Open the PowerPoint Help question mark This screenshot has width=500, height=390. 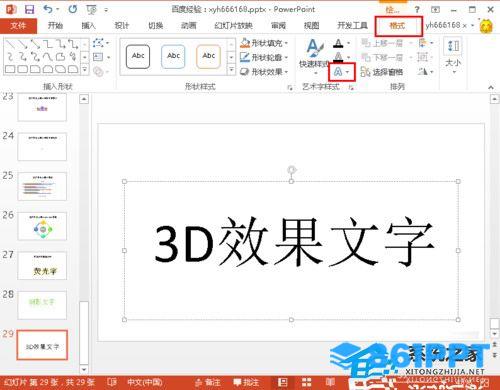[417, 9]
